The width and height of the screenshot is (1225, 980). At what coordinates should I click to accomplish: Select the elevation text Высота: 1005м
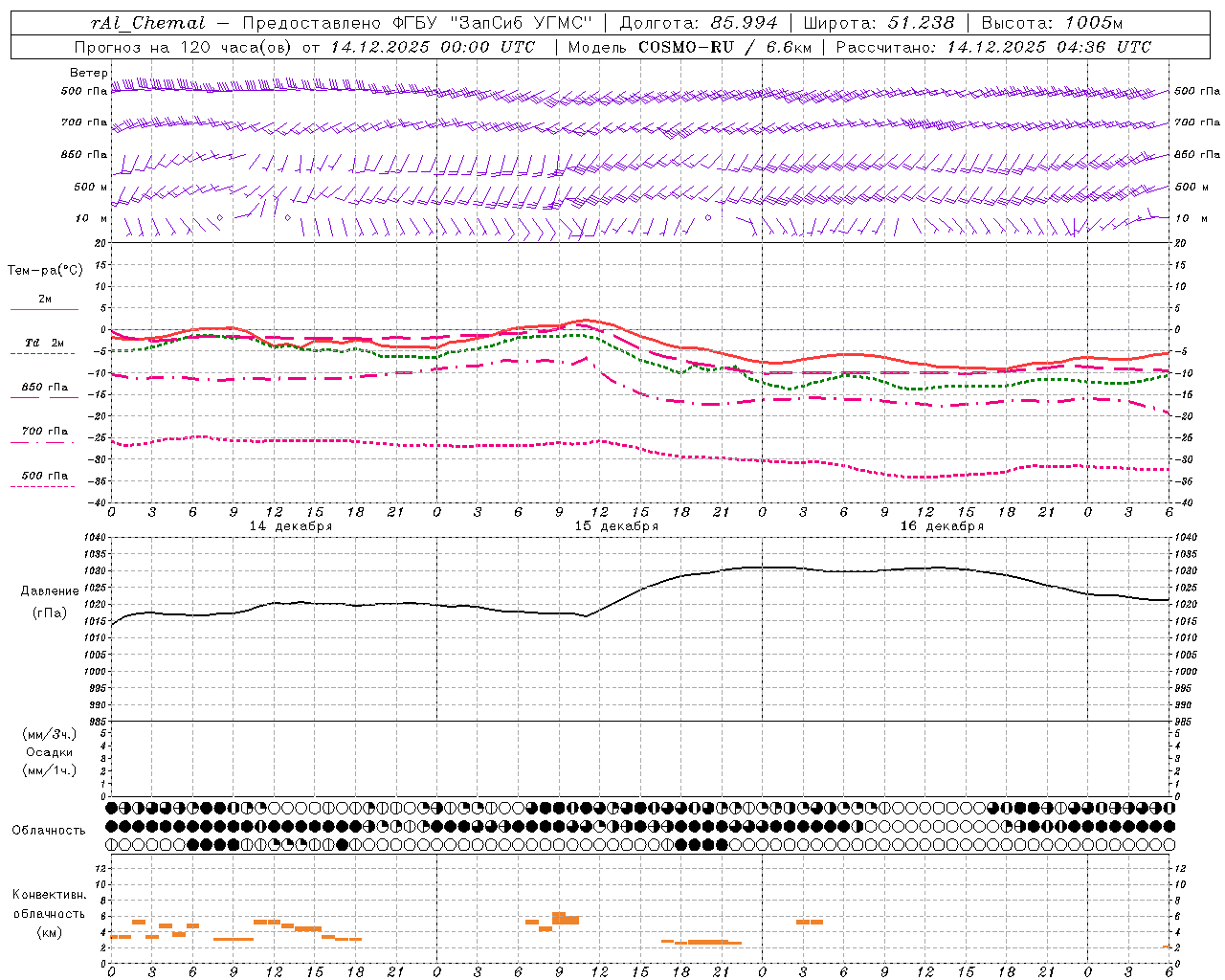(x=1052, y=23)
